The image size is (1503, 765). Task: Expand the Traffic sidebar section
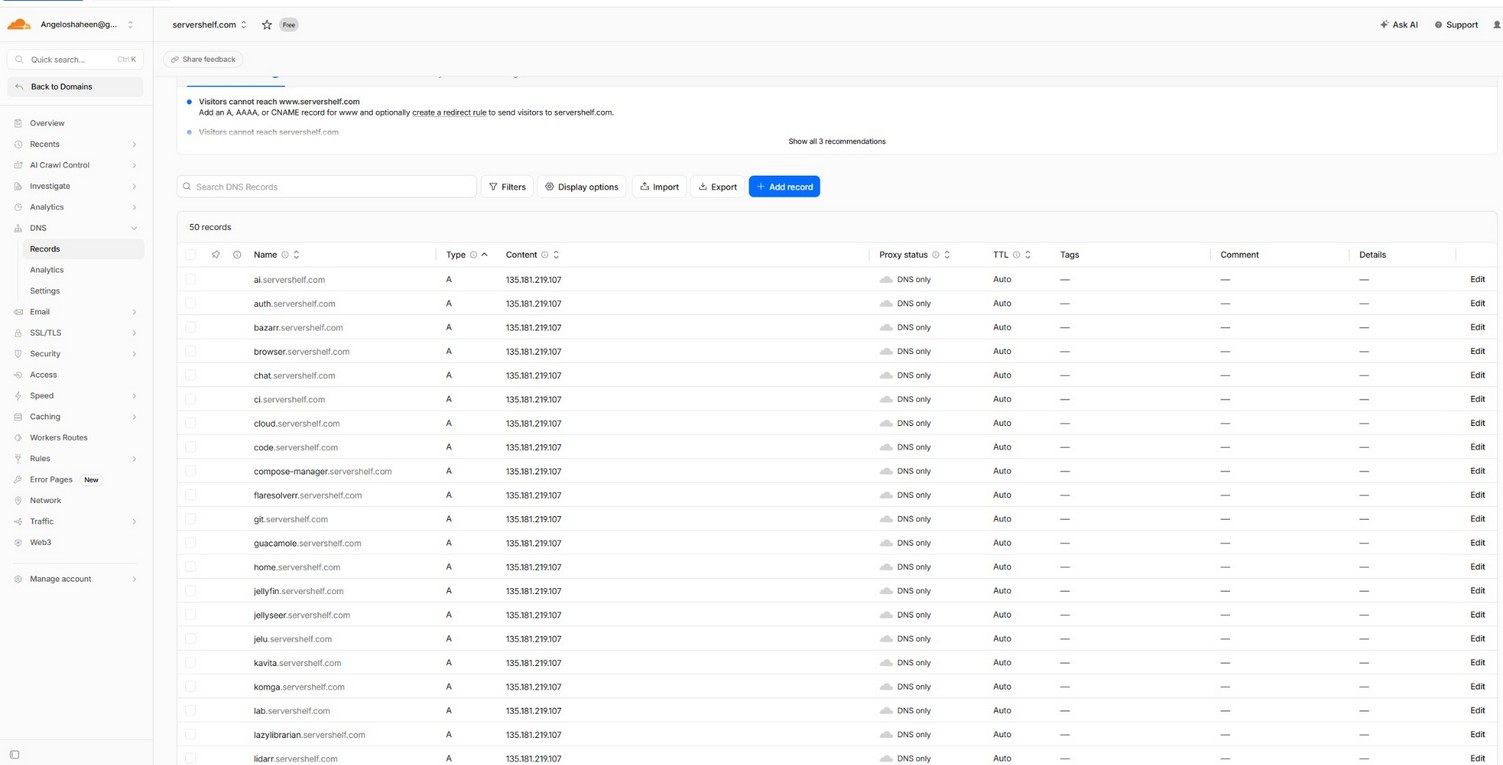(x=134, y=522)
